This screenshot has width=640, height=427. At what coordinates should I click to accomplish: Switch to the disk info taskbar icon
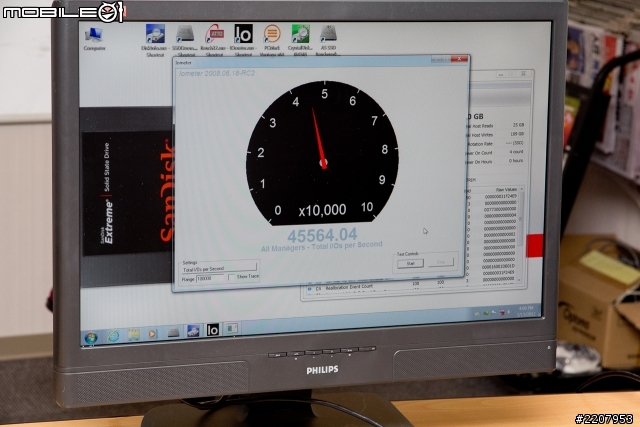(193, 331)
